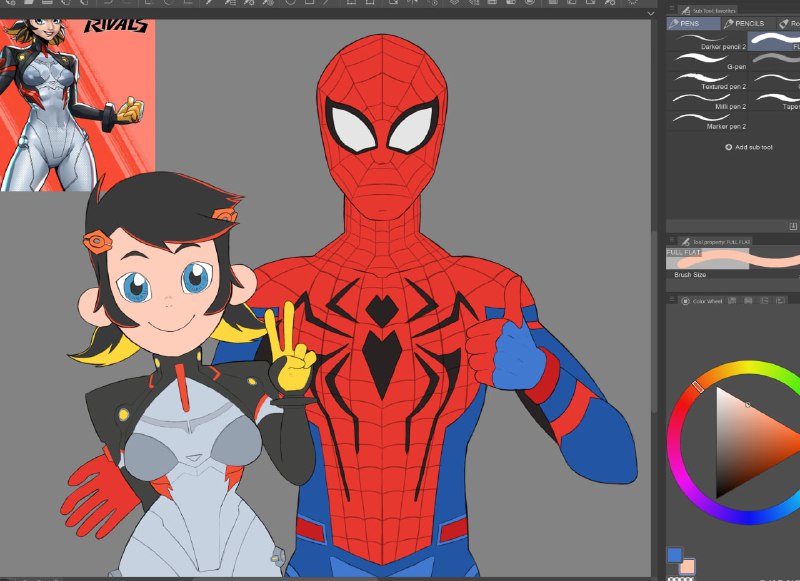Click Add sub tool
This screenshot has height=581, width=800.
[748, 147]
